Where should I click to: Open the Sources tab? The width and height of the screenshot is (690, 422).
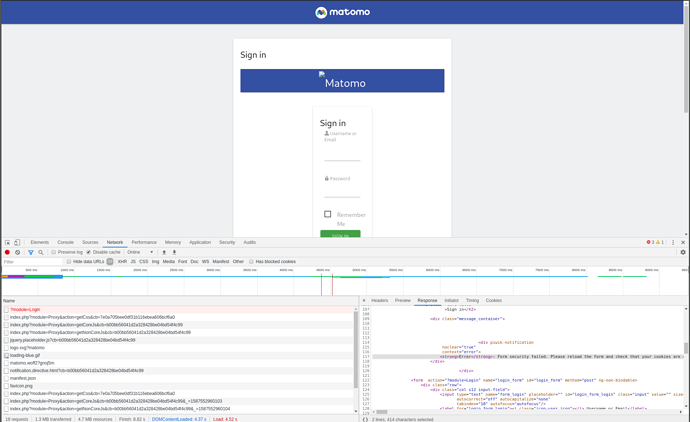point(90,242)
